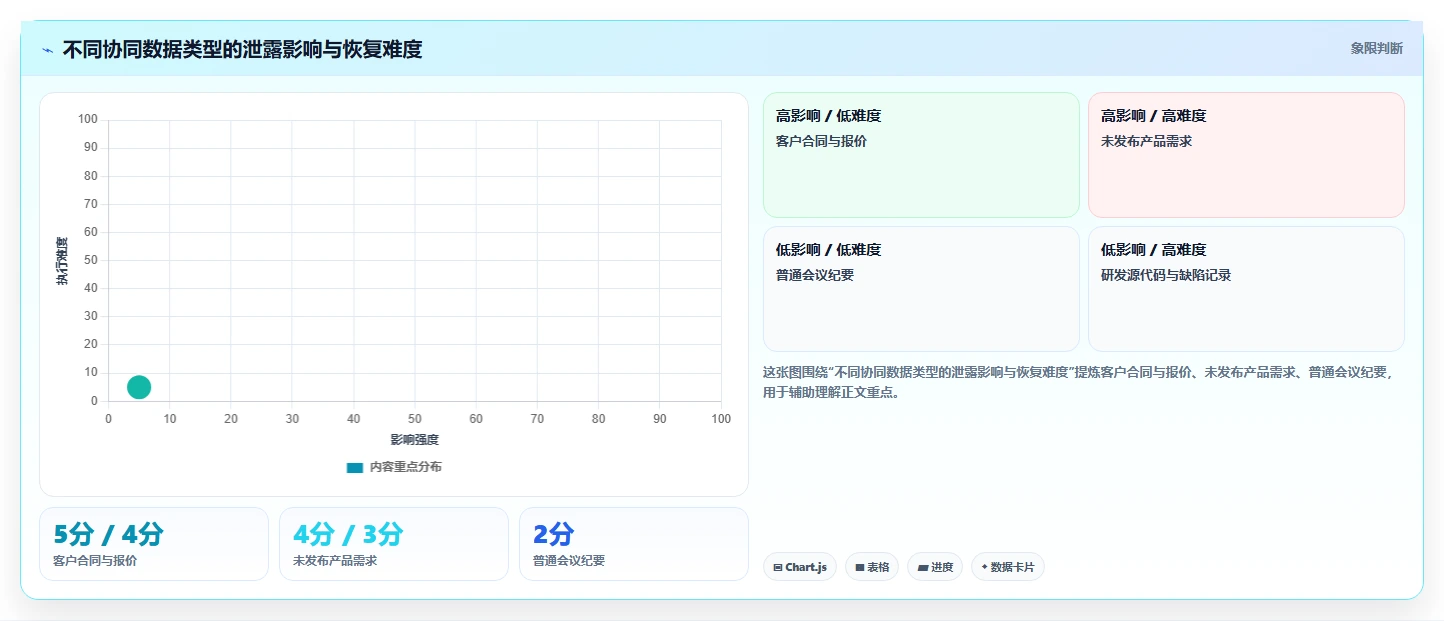Click 客户合同与报价 in the green quadrant
This screenshot has width=1444, height=621.
821,141
